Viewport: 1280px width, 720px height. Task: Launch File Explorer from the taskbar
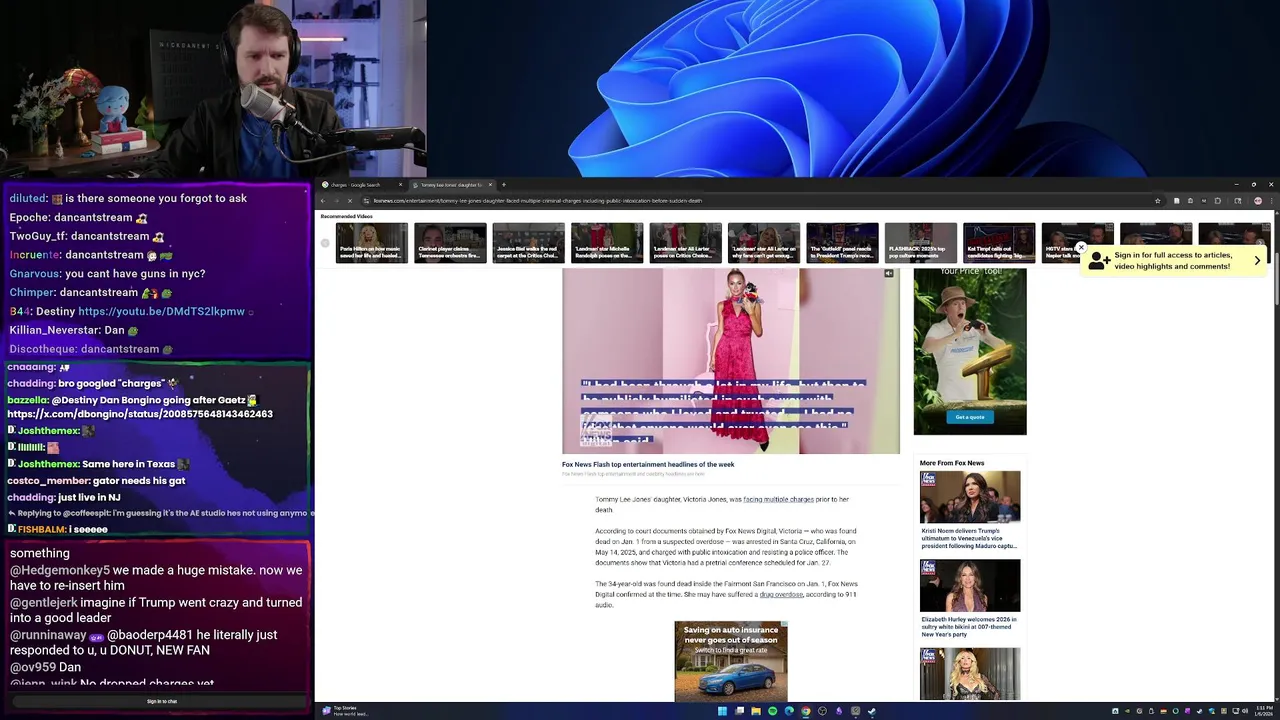pyautogui.click(x=756, y=711)
